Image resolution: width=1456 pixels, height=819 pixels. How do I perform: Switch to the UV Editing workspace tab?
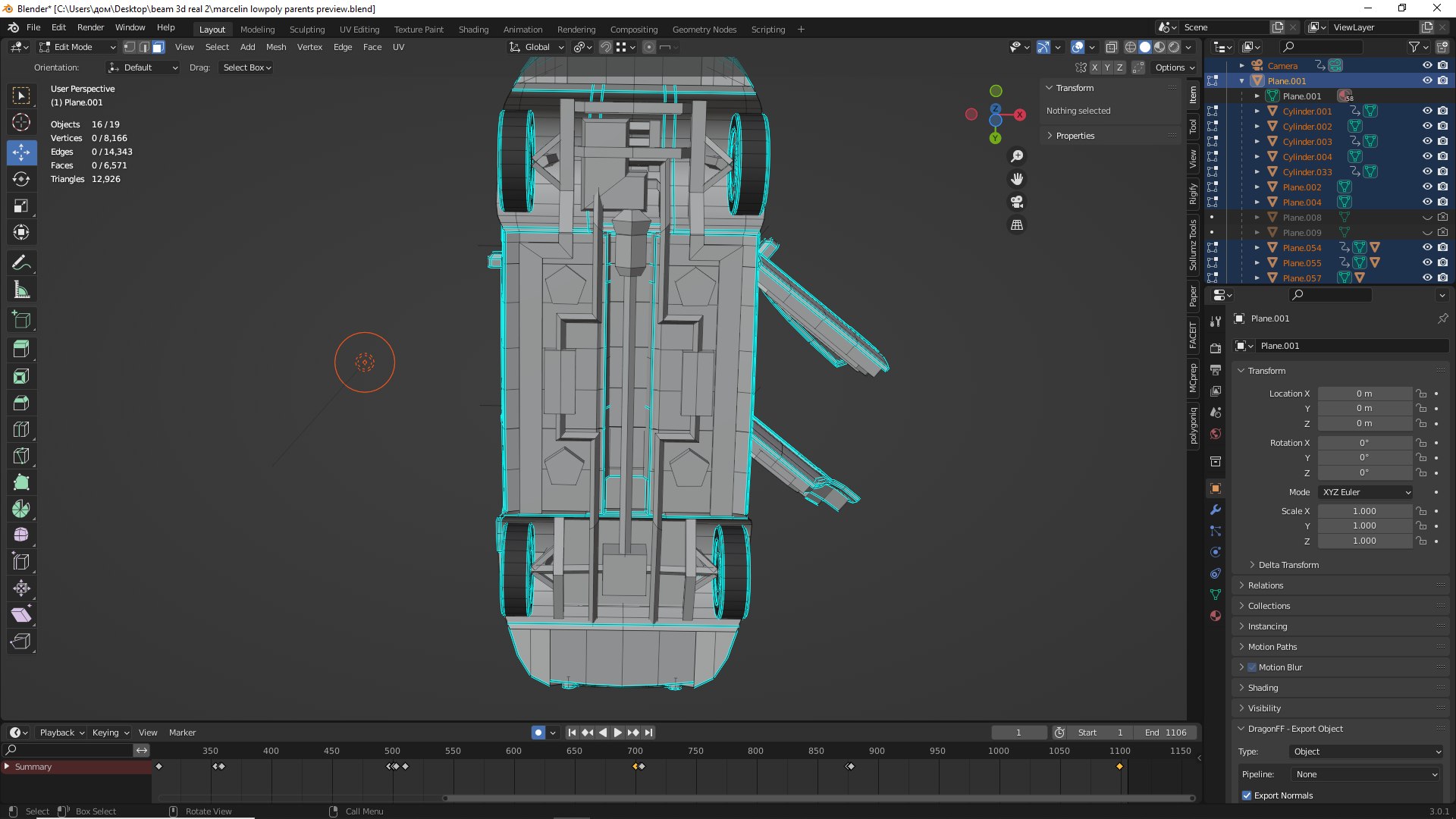pyautogui.click(x=359, y=30)
